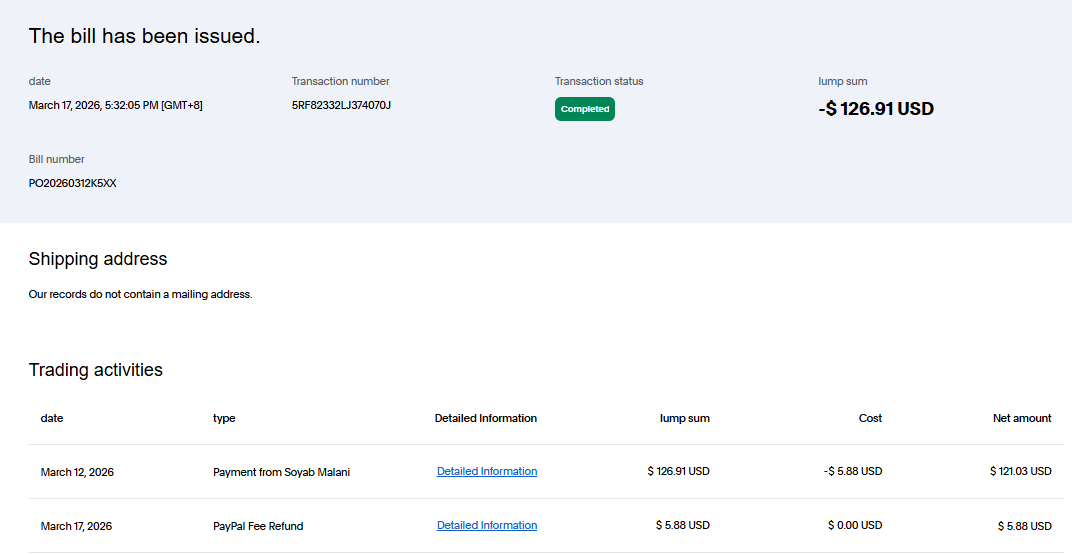Click the 'Shipping address' heading

(x=98, y=259)
